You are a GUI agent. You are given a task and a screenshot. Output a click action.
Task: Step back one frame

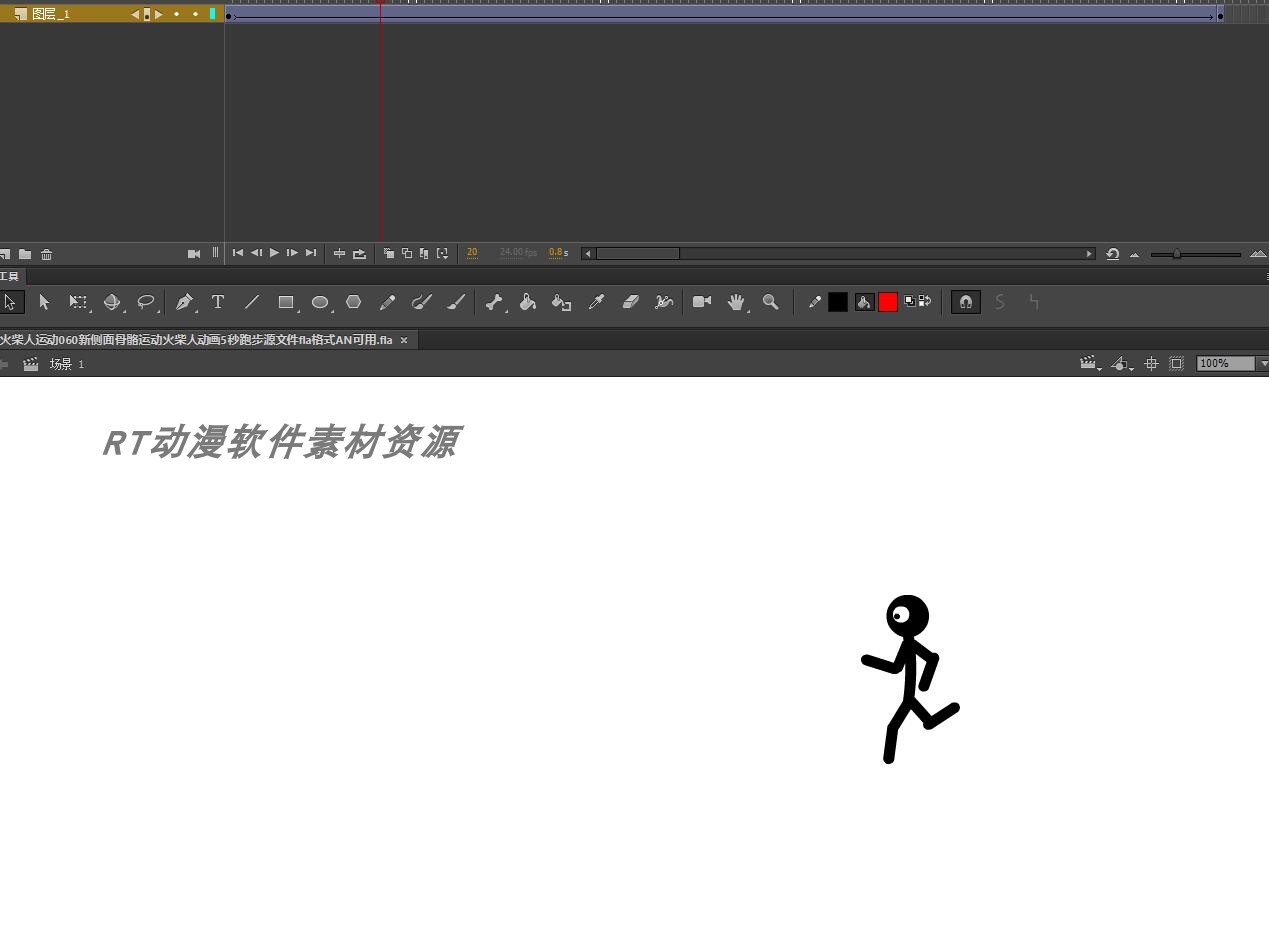click(256, 253)
